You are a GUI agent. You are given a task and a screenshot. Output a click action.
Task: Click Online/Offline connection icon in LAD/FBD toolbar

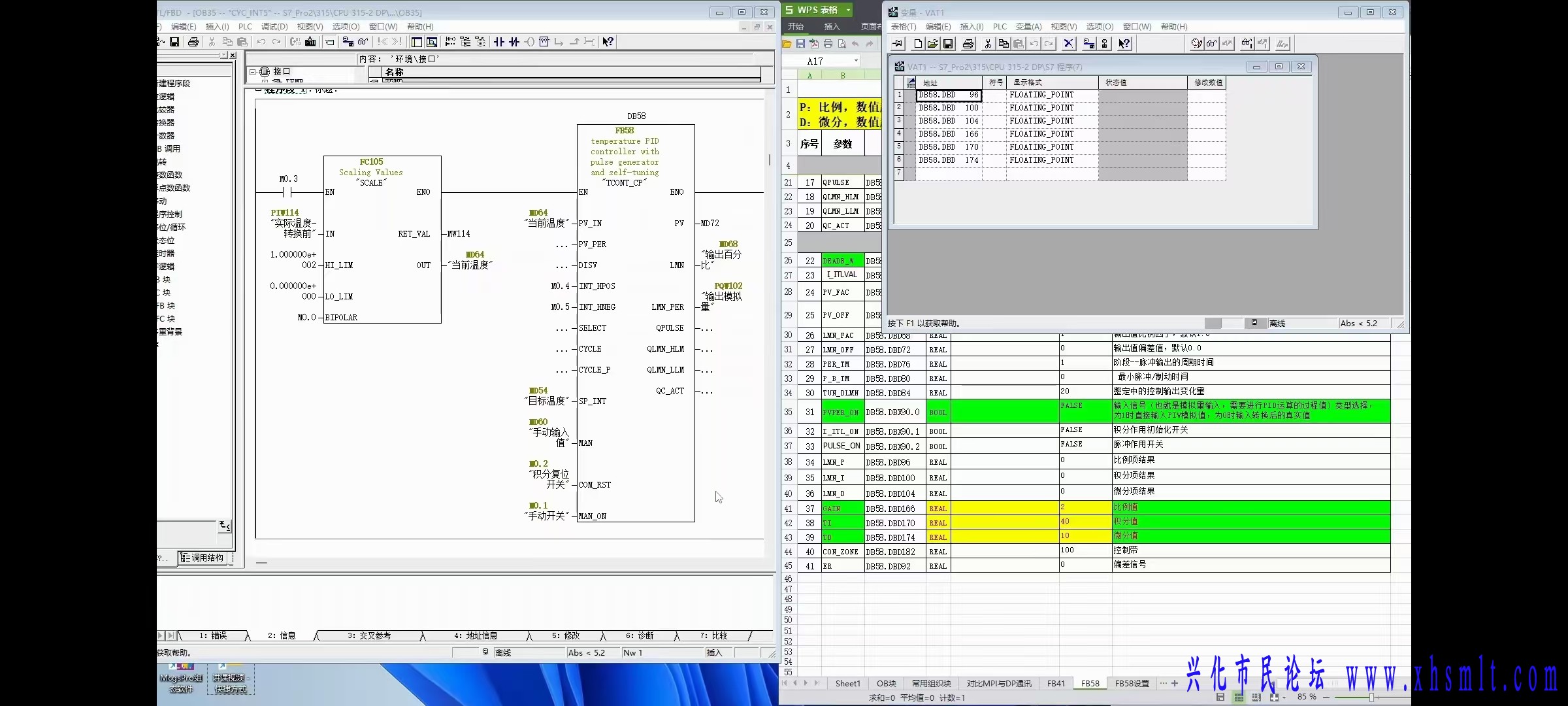click(x=348, y=42)
